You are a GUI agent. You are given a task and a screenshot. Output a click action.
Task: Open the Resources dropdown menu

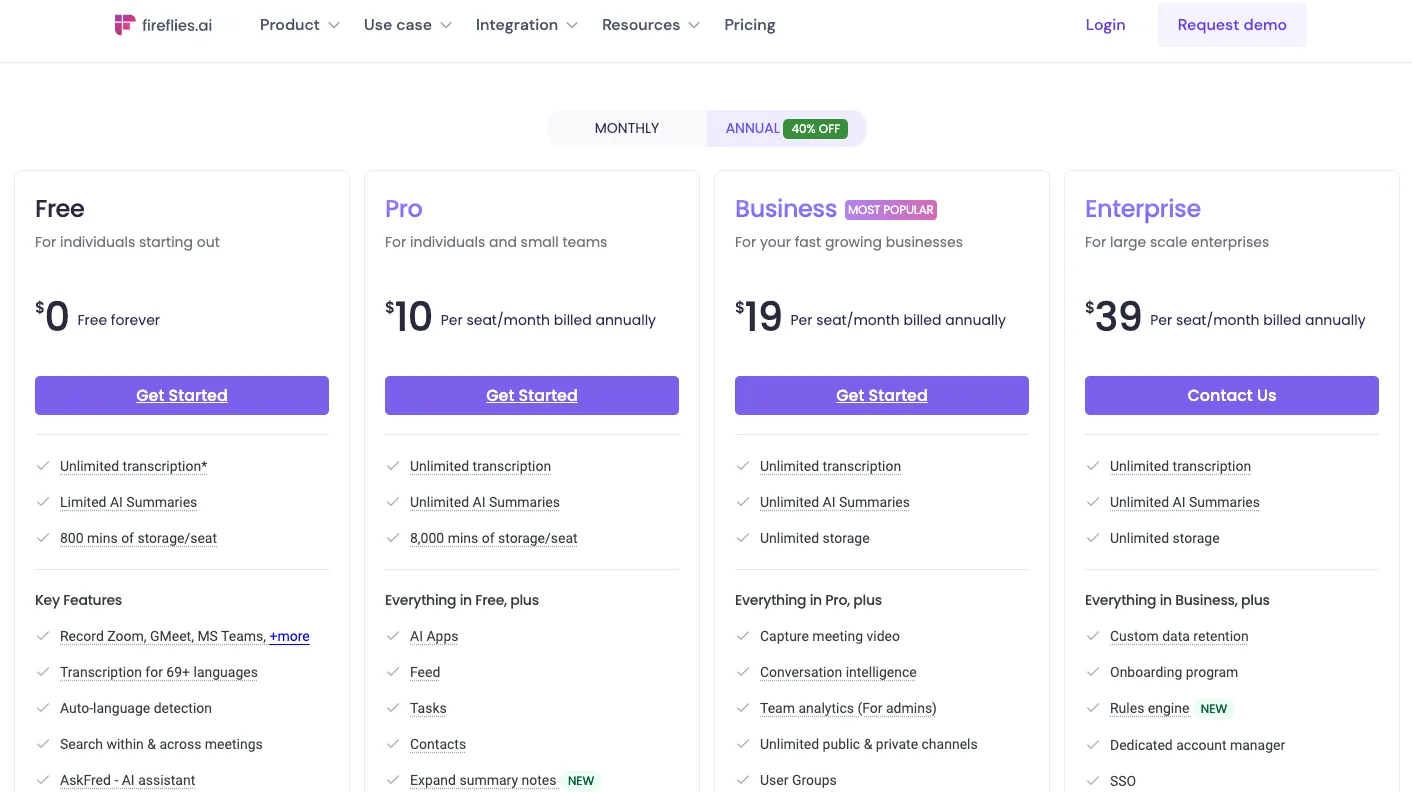[650, 25]
